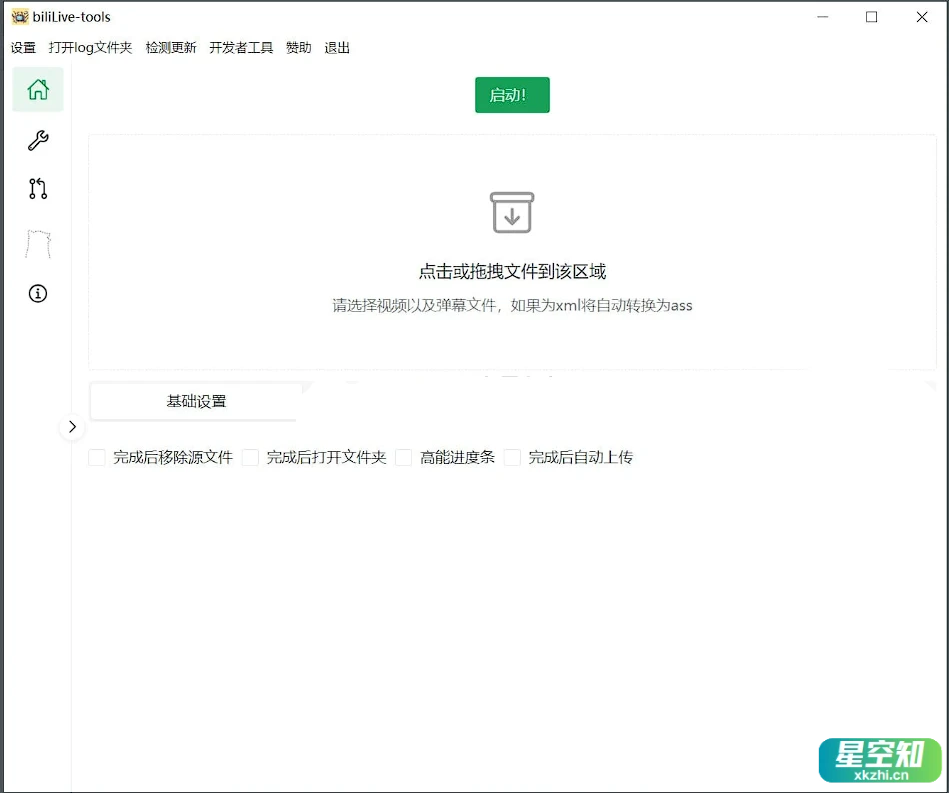Enable 完成后自动上传 option
The image size is (949, 793).
click(x=513, y=457)
